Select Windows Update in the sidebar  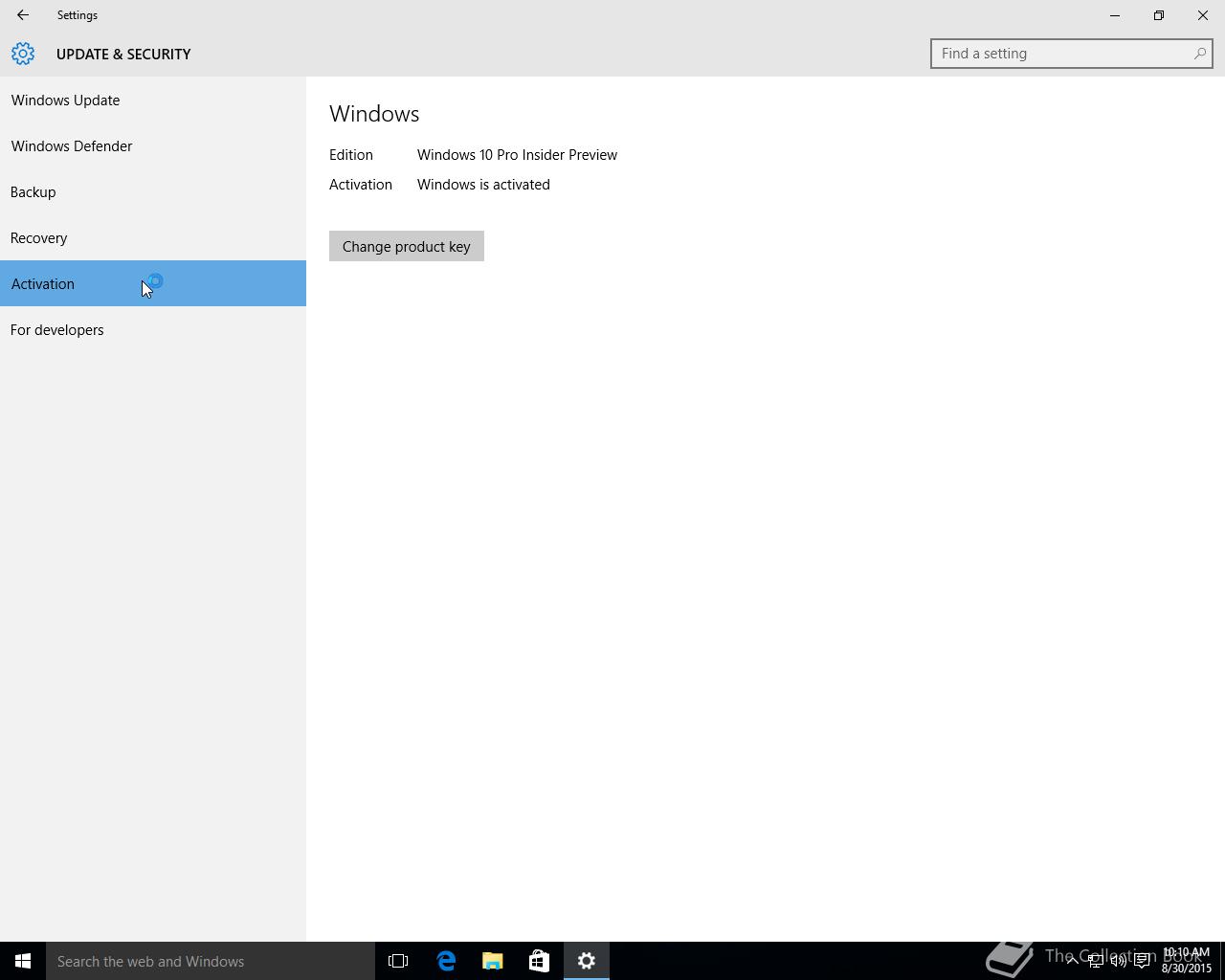click(153, 100)
